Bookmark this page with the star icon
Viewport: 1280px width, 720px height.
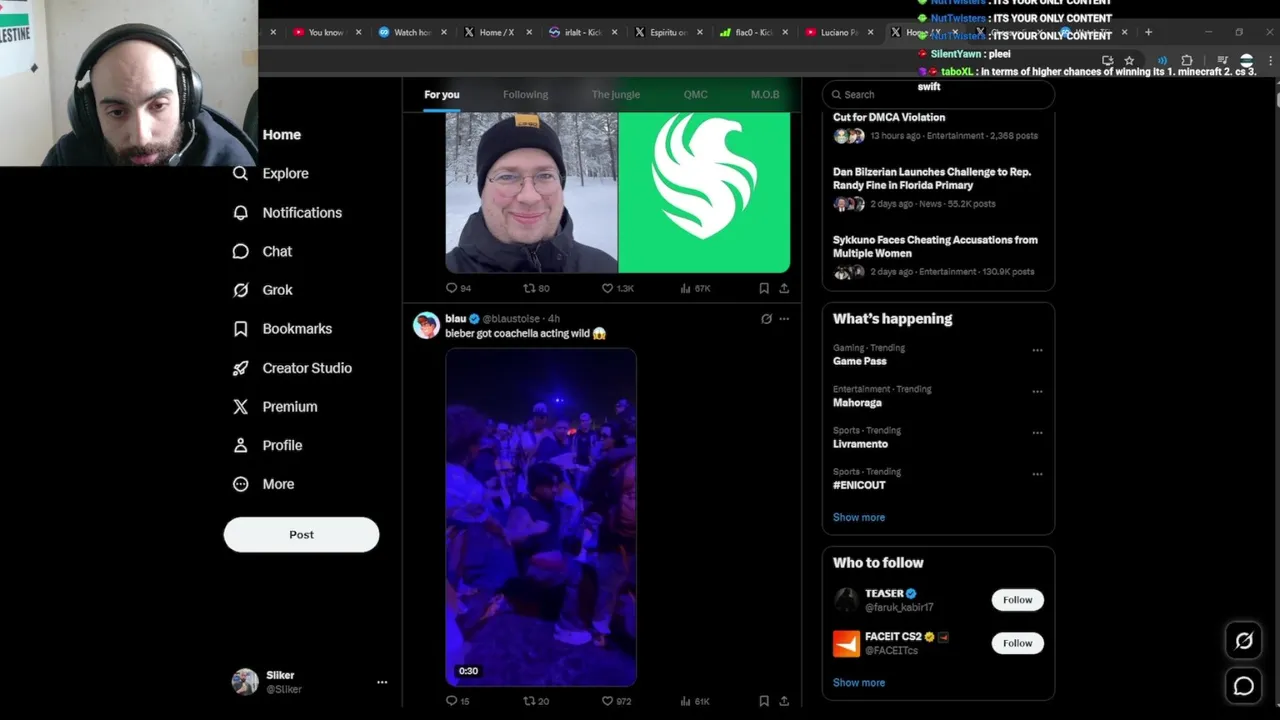tap(1129, 61)
